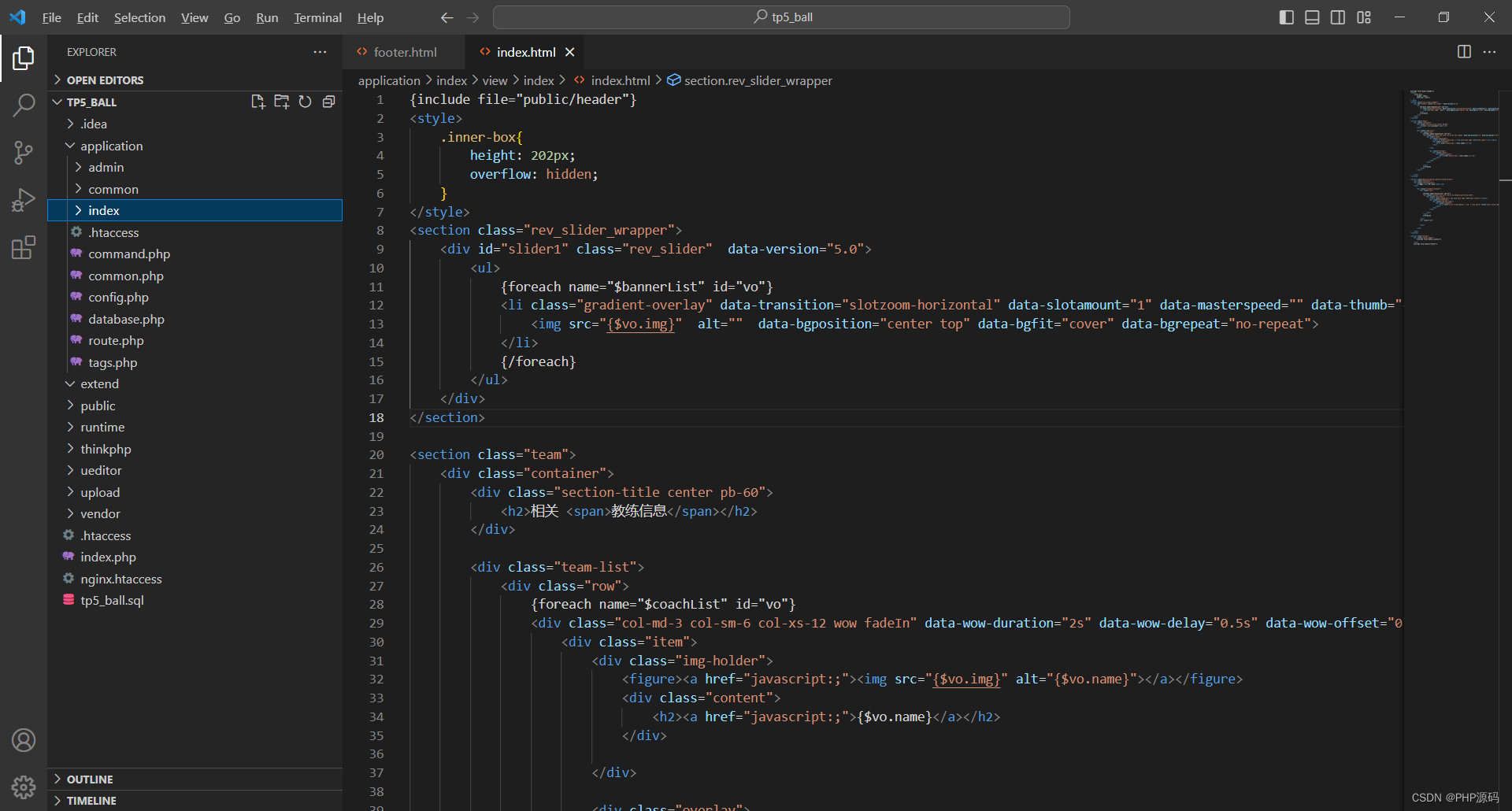Click the code minimap overview
This screenshot has height=811, width=1512.
pos(1455,168)
